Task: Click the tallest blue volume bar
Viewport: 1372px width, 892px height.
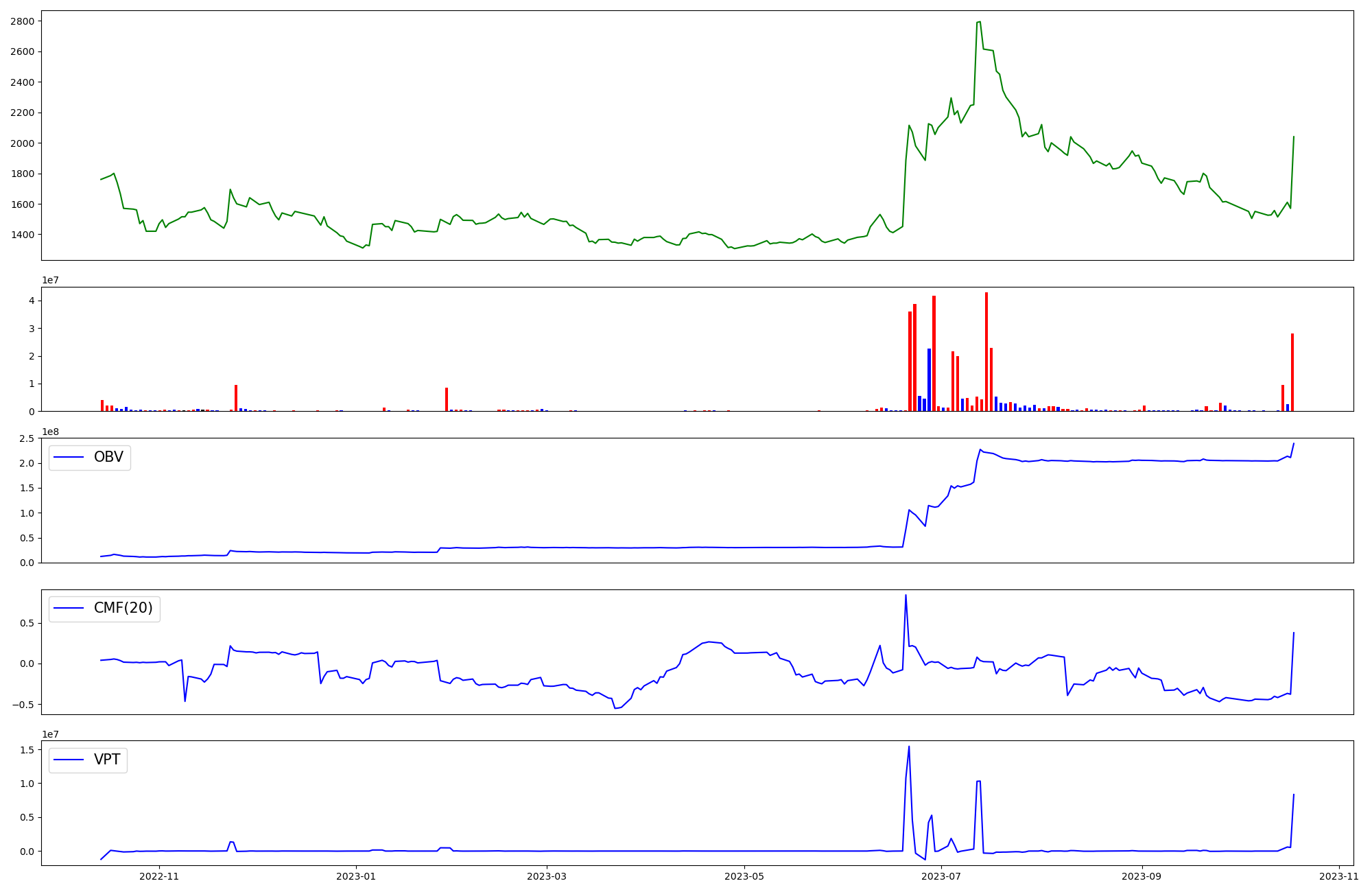Action: coord(929,379)
